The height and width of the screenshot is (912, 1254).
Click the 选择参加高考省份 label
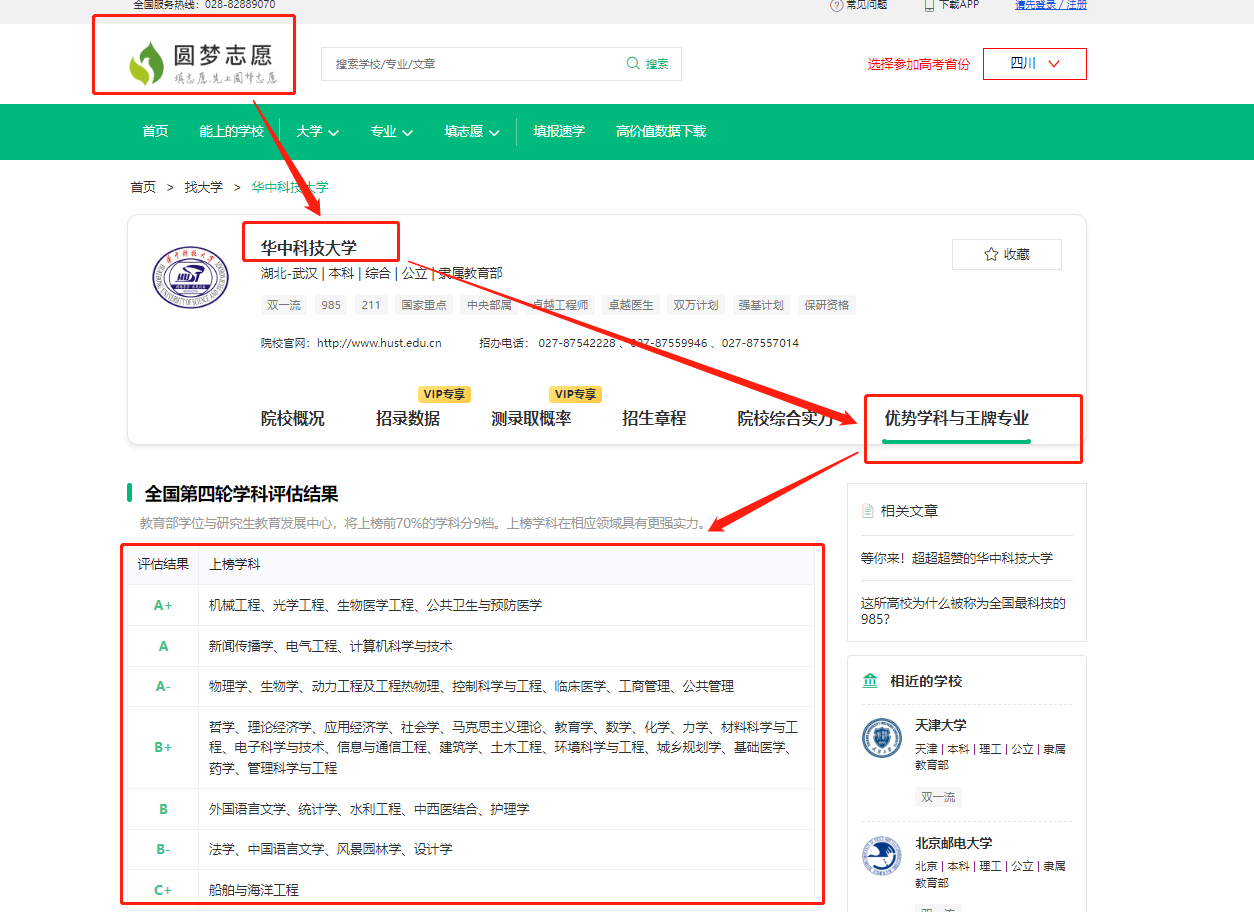(x=919, y=64)
